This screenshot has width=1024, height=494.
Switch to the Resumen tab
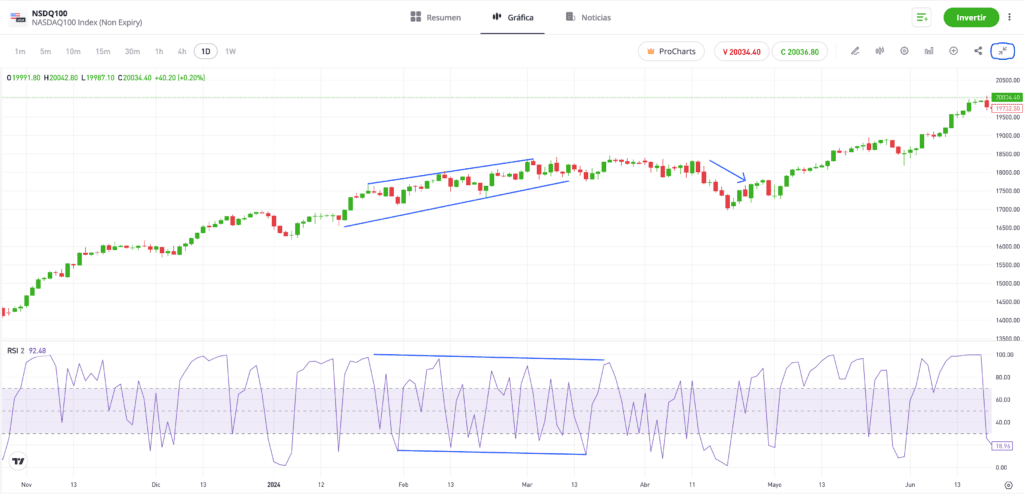436,18
